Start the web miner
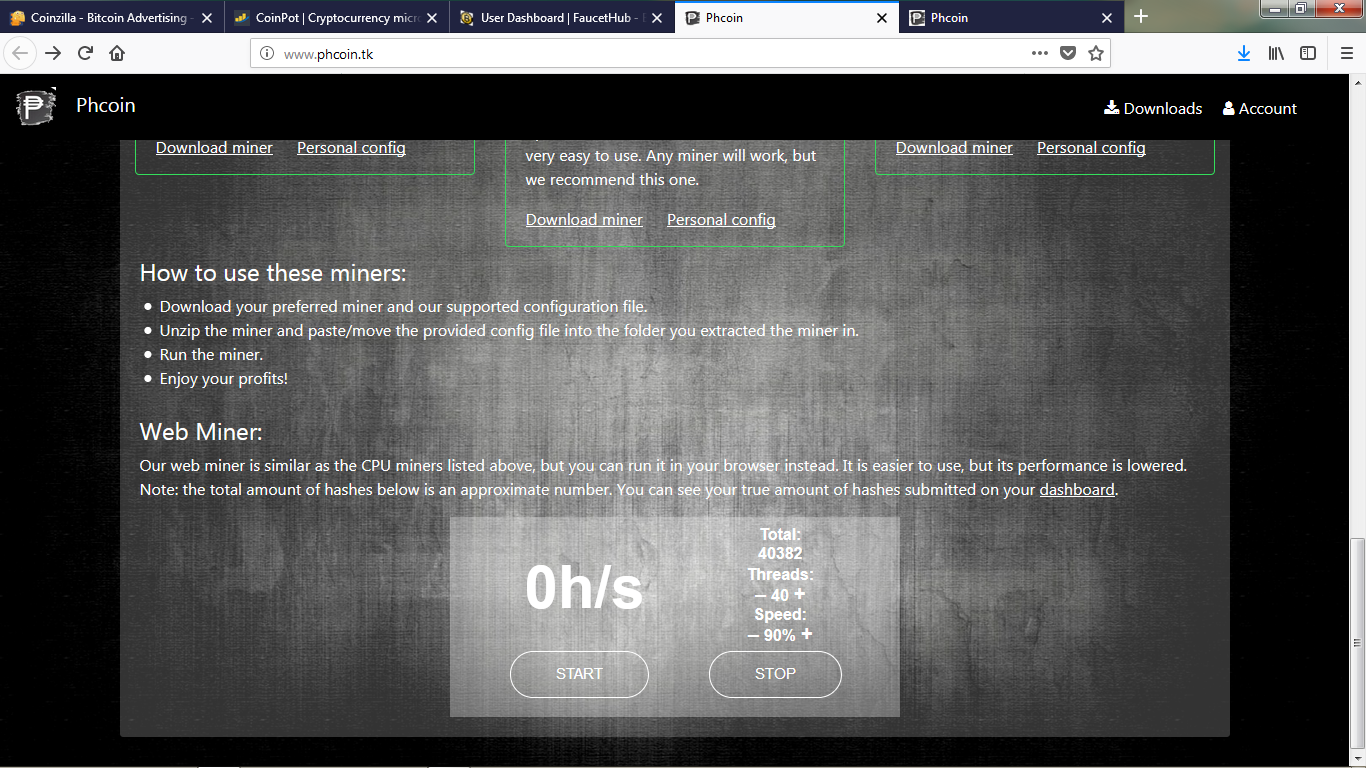This screenshot has height=768, width=1366. (579, 674)
